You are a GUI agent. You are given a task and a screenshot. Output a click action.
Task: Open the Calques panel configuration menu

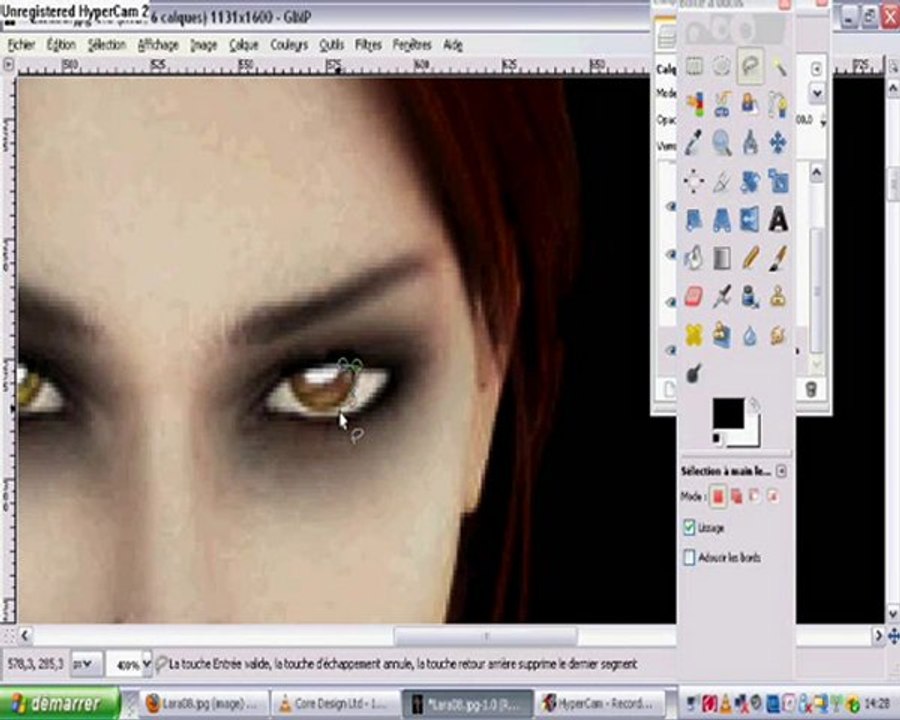pyautogui.click(x=816, y=68)
